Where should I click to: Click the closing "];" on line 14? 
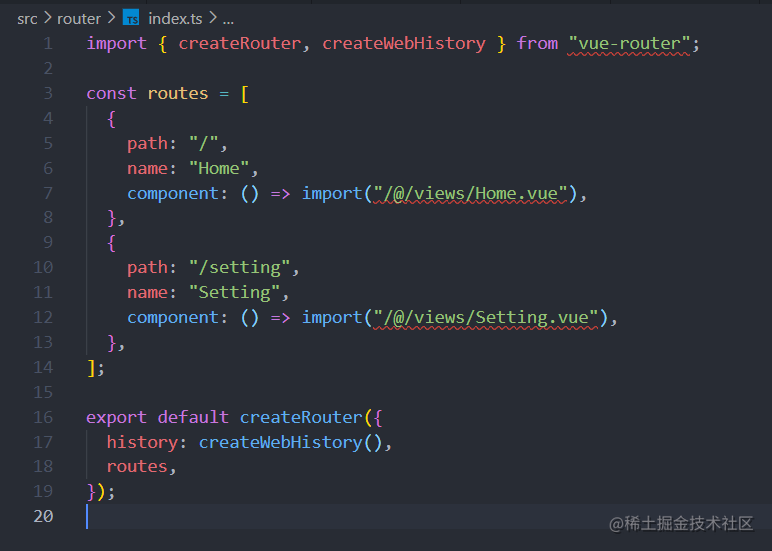click(x=96, y=368)
